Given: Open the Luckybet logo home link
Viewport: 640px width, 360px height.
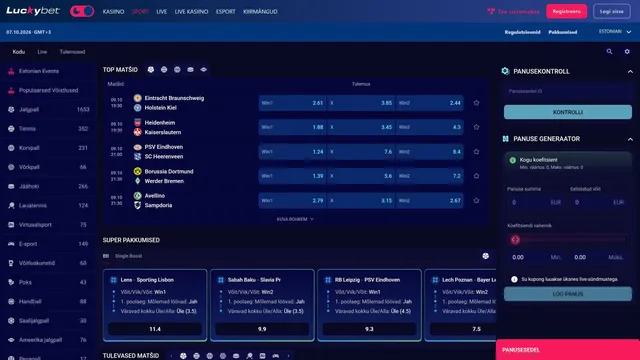Looking at the screenshot, I should pos(33,11).
